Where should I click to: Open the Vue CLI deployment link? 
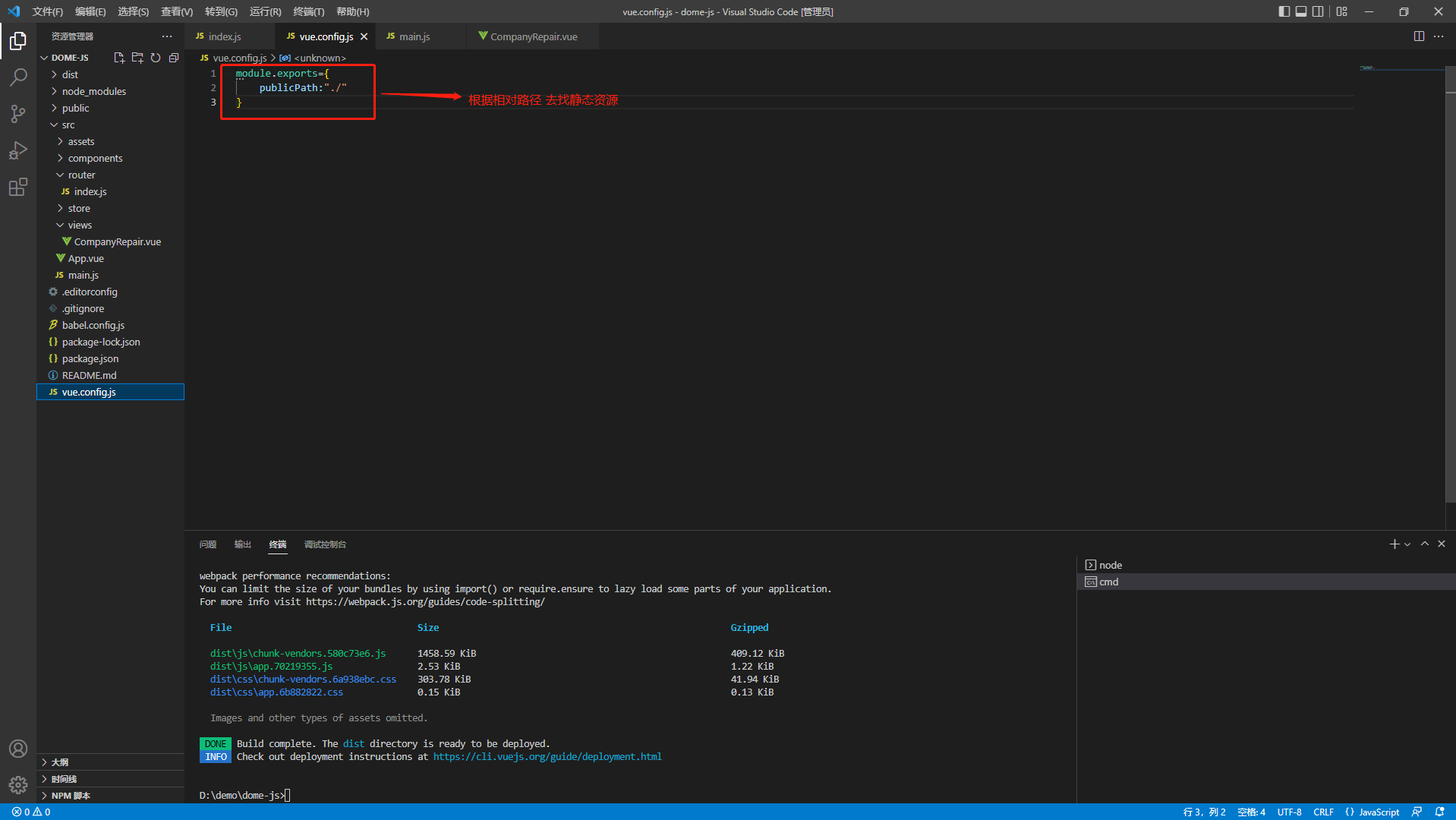547,757
